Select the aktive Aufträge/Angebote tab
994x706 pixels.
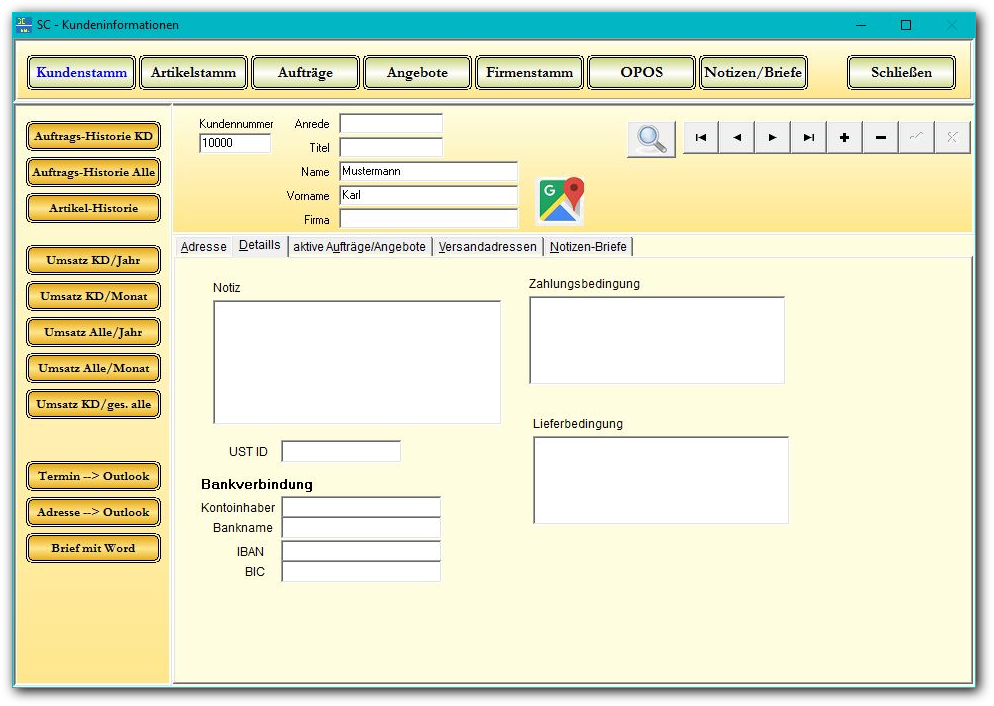359,247
